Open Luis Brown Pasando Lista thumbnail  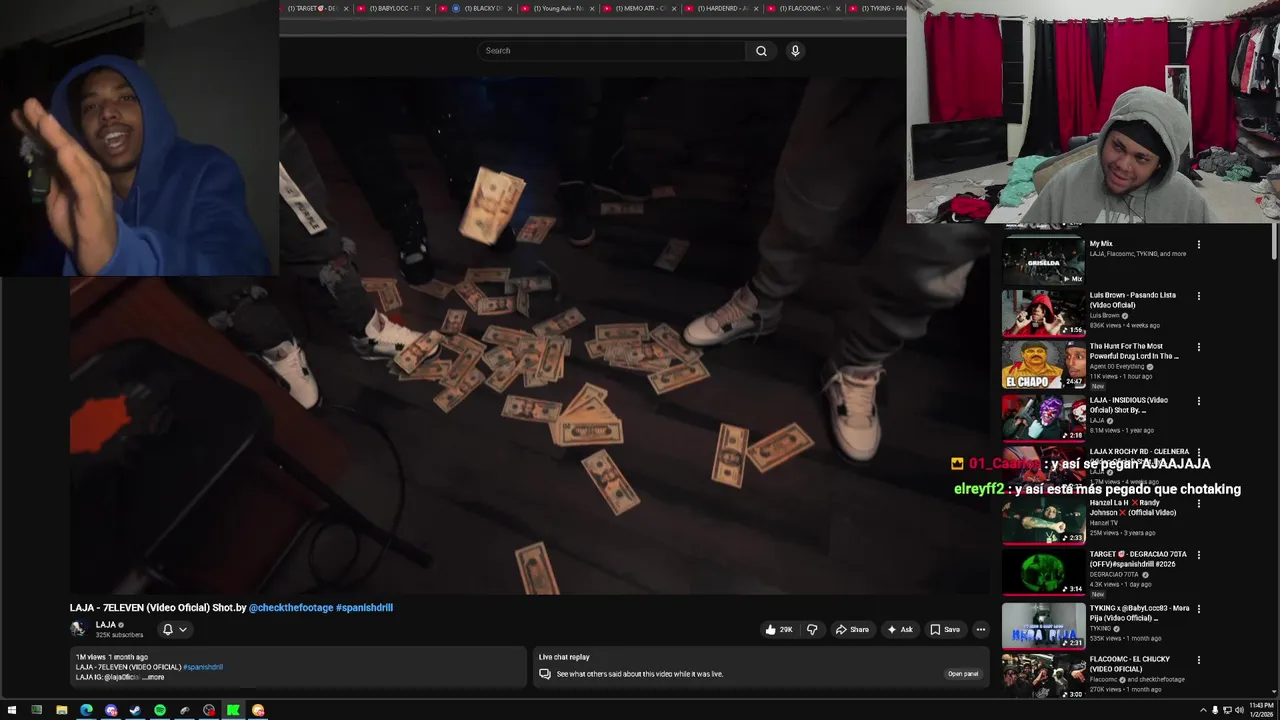tap(1043, 313)
